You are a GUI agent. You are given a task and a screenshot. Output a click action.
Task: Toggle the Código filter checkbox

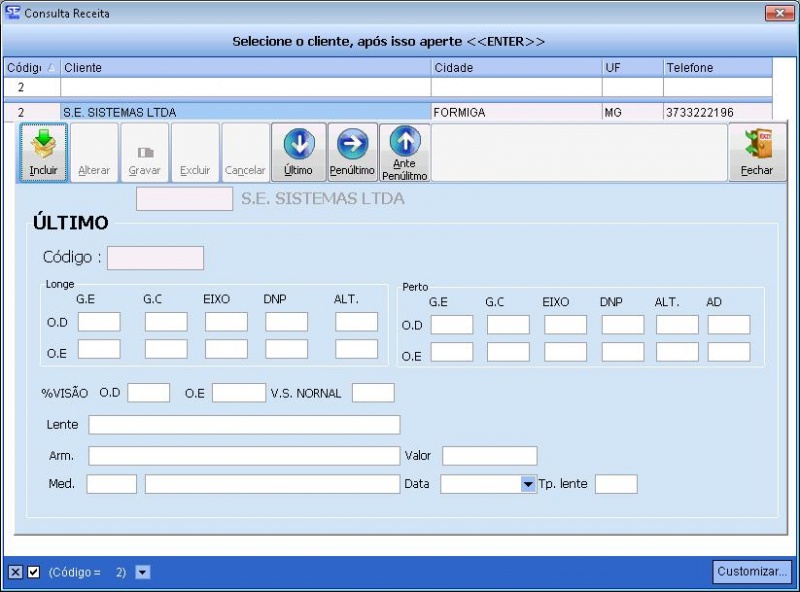(33, 572)
